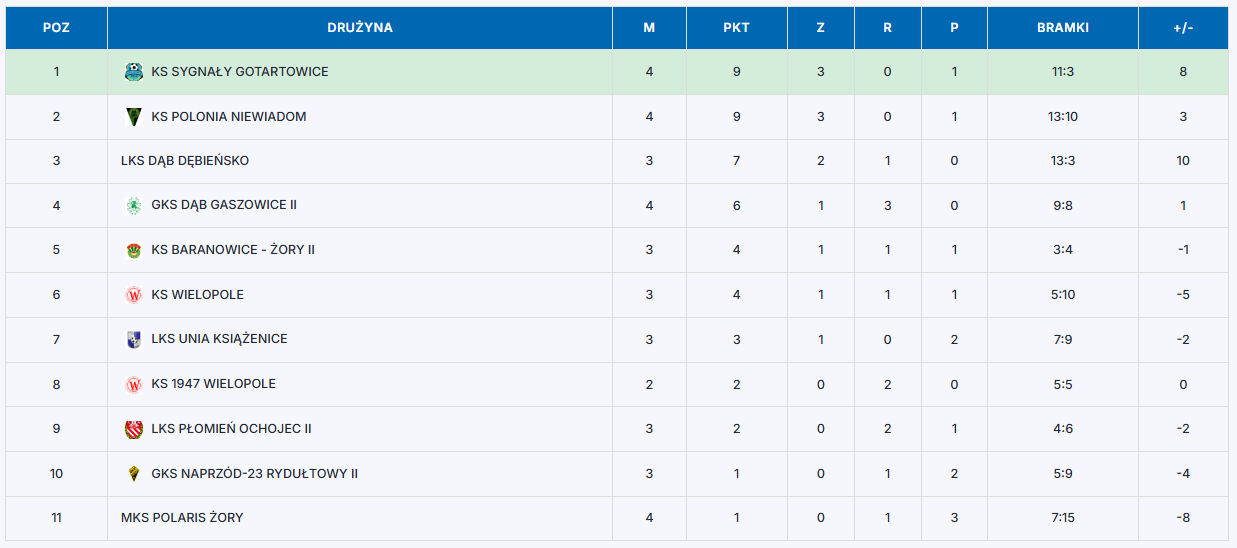Click the KS Polonia Niewiadom club crest
1237x548 pixels.
pyautogui.click(x=133, y=117)
